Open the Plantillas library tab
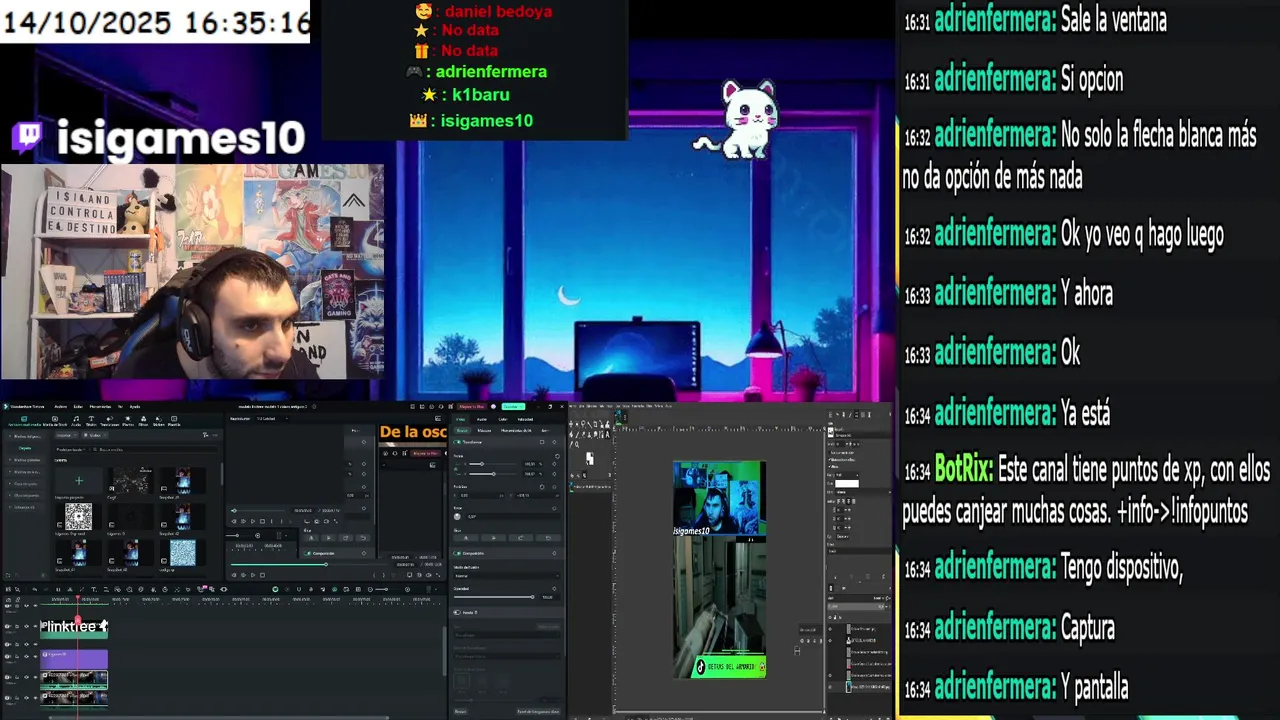The width and height of the screenshot is (1280, 720). pos(174,421)
